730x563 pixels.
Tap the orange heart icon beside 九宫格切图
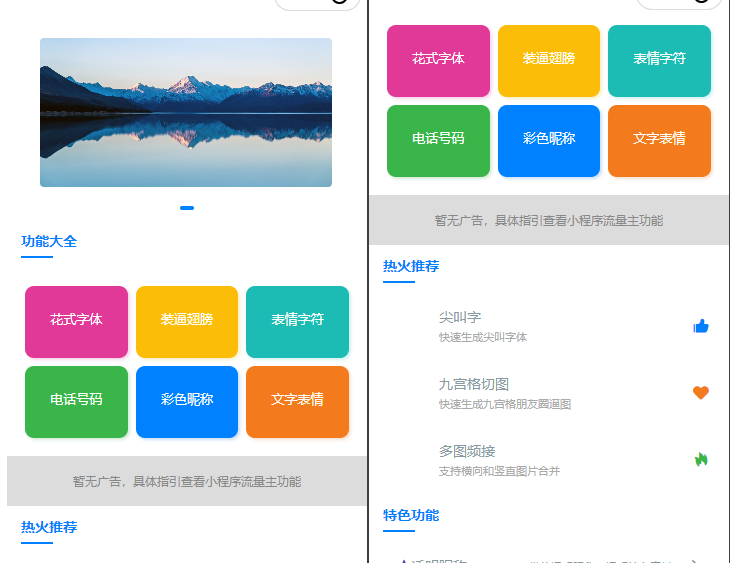click(701, 393)
